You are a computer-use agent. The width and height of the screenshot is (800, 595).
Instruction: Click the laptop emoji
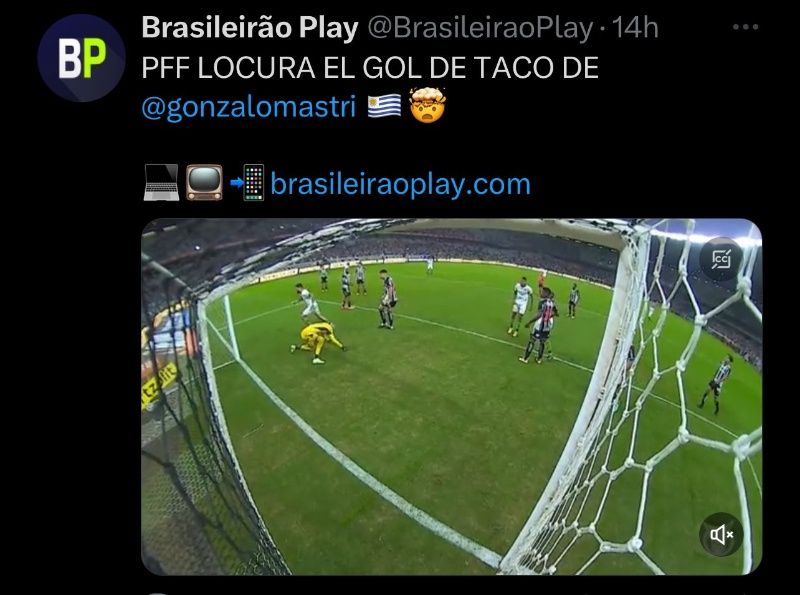click(x=161, y=183)
